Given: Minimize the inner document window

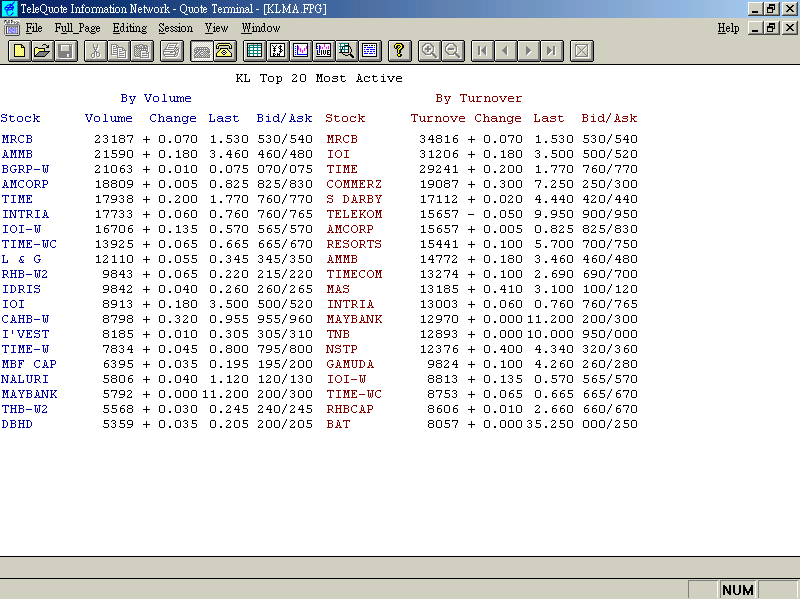Looking at the screenshot, I should 756,28.
